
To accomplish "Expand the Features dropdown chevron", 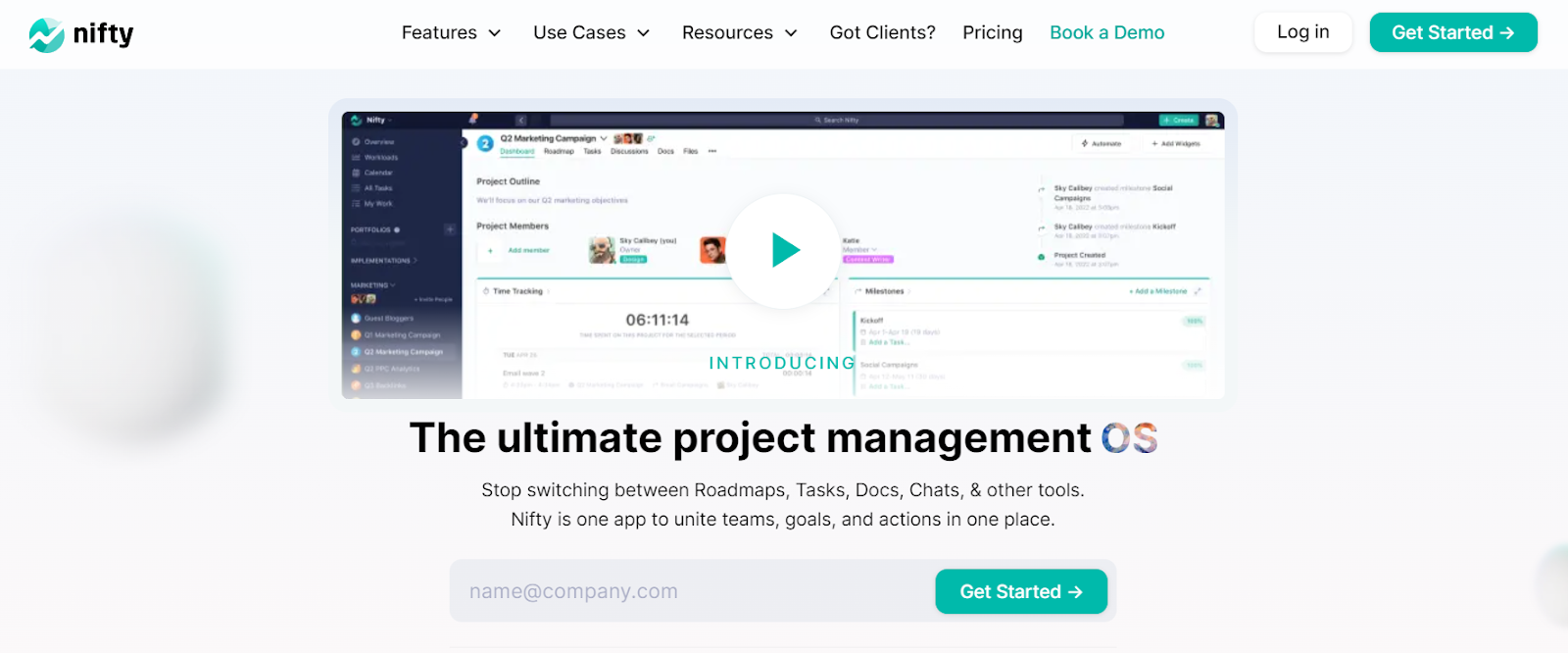I will (x=495, y=33).
